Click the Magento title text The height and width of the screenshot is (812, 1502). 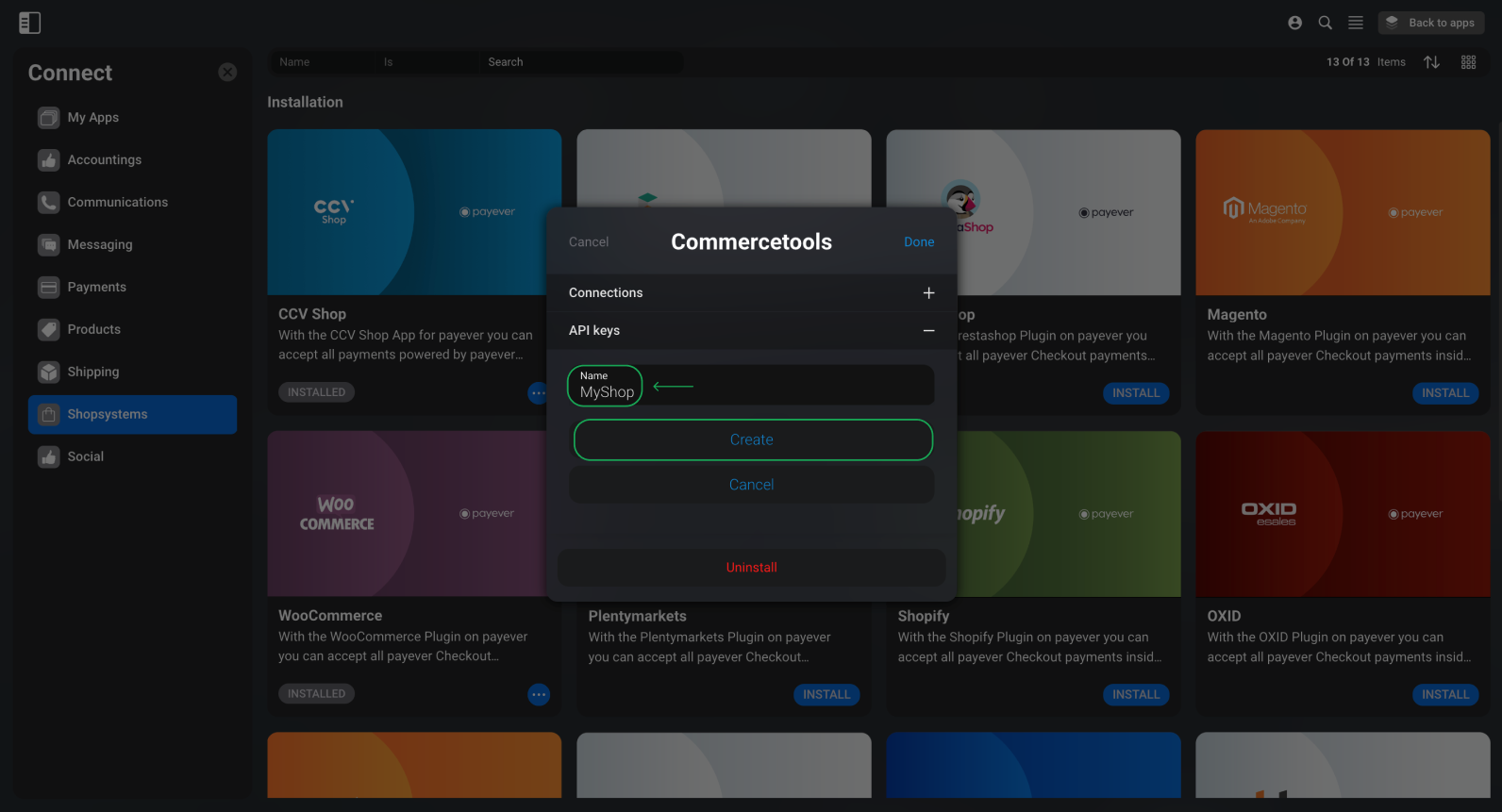click(1237, 315)
